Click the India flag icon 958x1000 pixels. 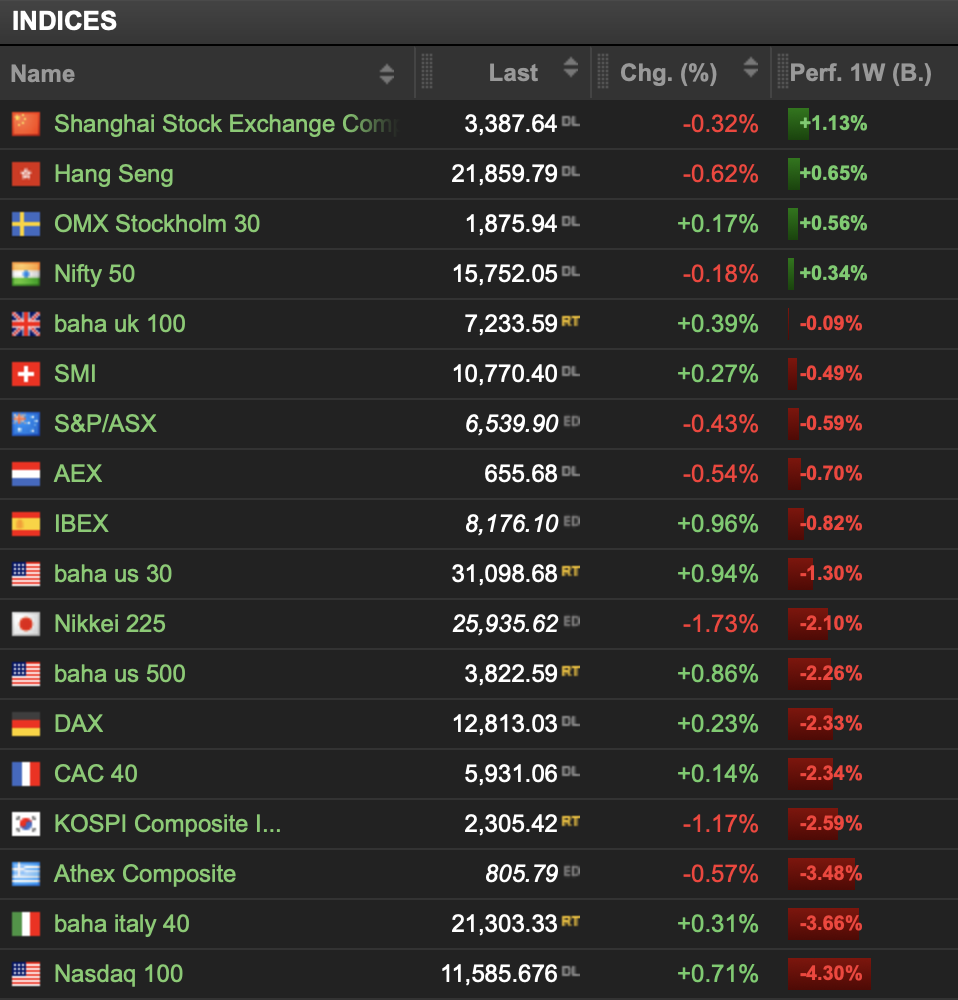pyautogui.click(x=26, y=274)
